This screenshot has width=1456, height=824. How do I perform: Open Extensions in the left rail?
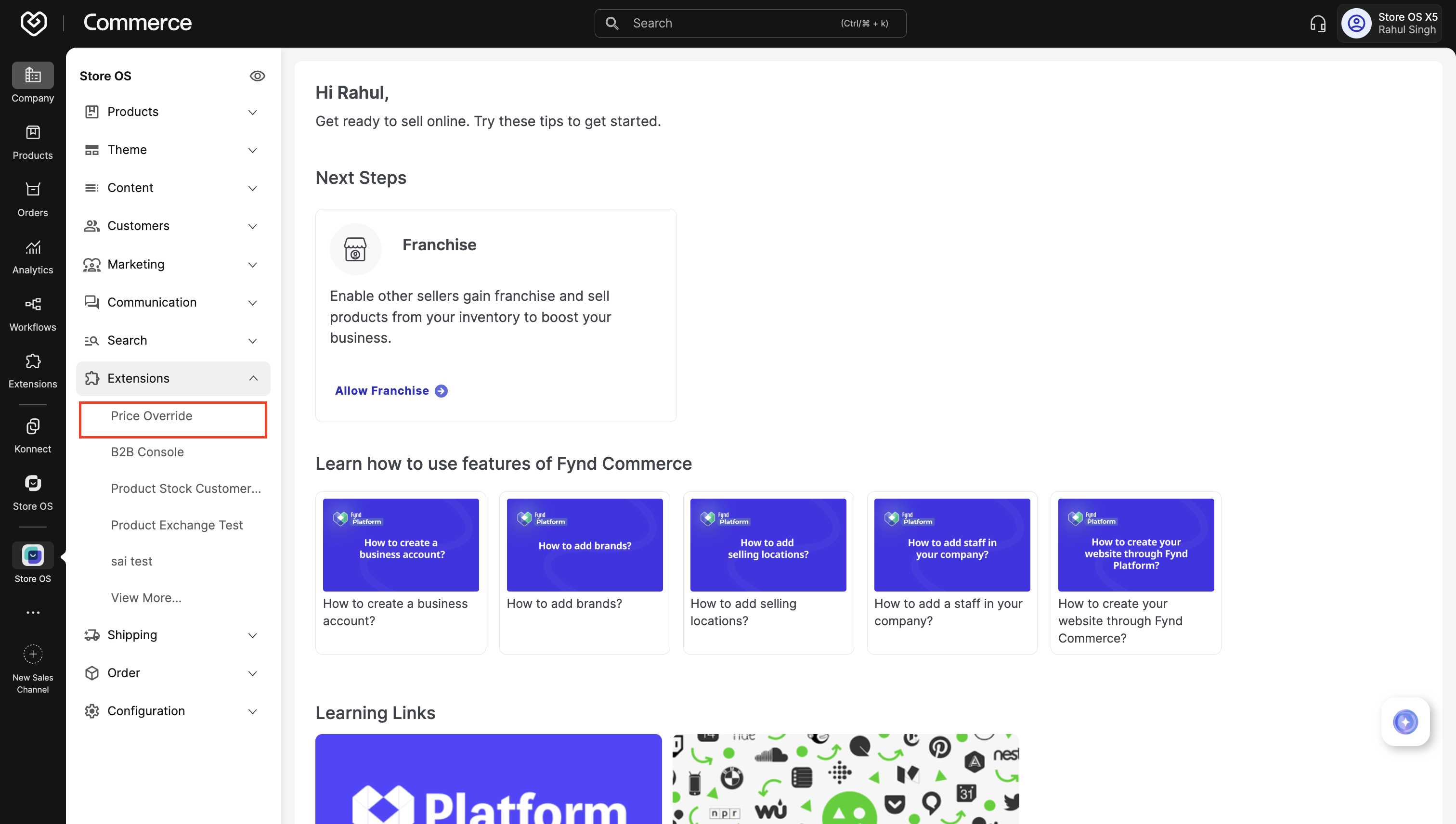point(33,371)
